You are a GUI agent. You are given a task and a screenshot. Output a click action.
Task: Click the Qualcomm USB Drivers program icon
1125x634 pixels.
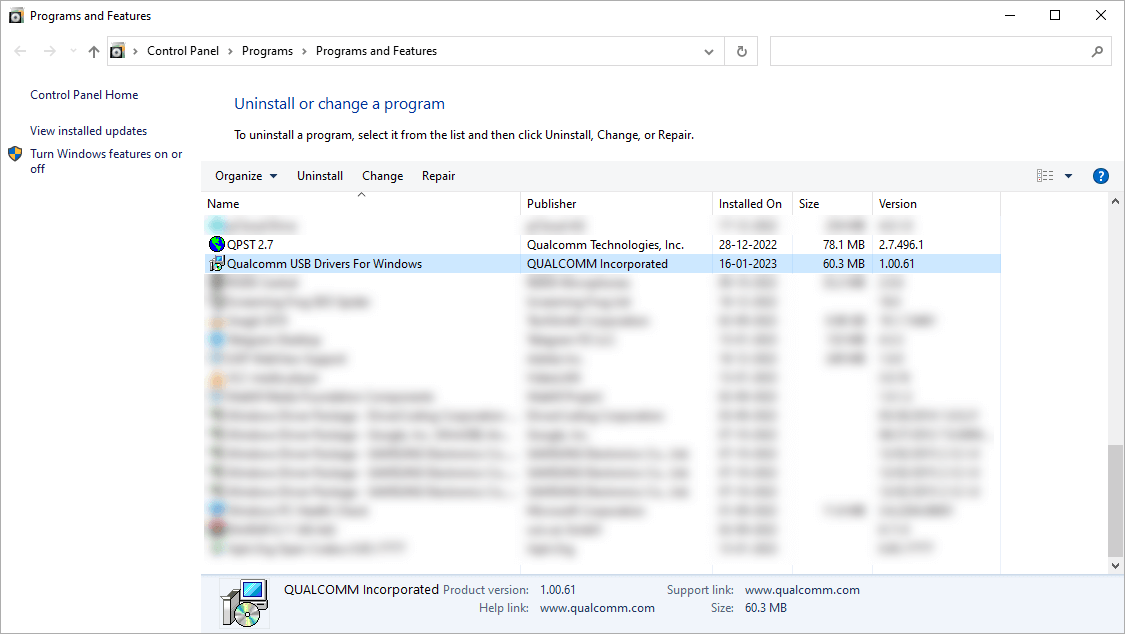click(217, 263)
